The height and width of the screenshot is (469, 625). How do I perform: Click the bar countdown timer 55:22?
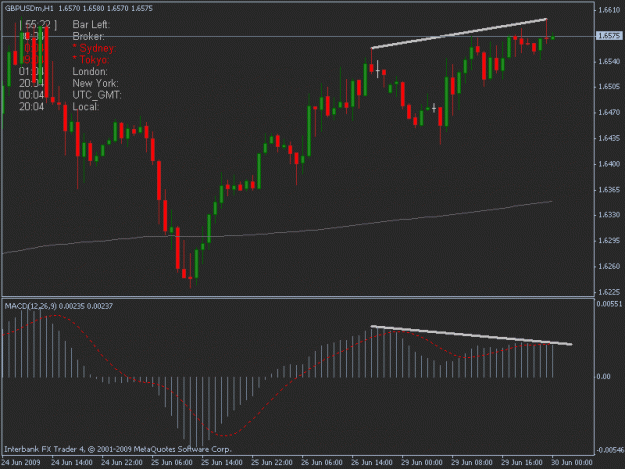click(38, 25)
